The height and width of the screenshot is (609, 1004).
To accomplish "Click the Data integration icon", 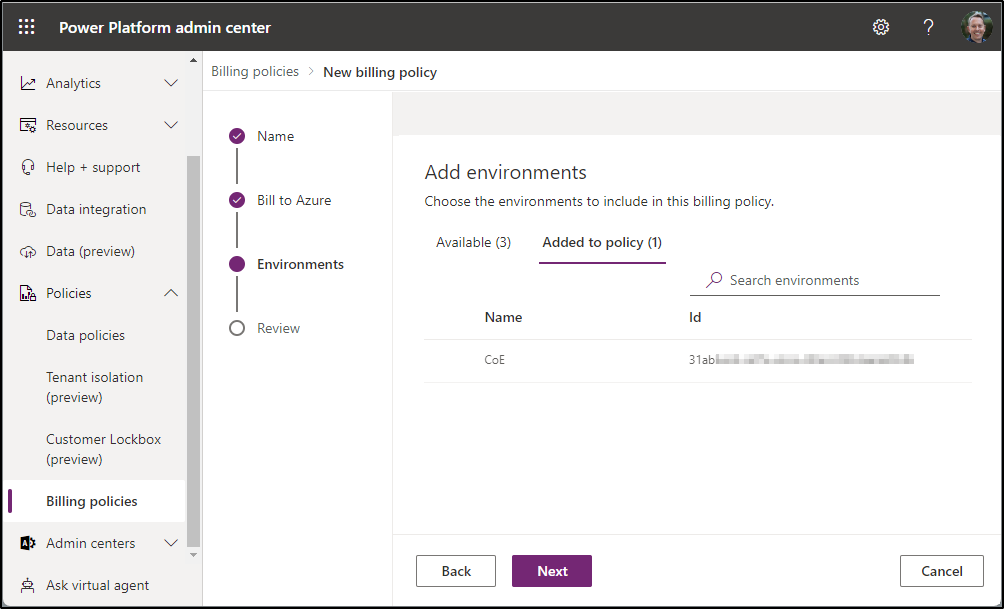I will pos(28,209).
